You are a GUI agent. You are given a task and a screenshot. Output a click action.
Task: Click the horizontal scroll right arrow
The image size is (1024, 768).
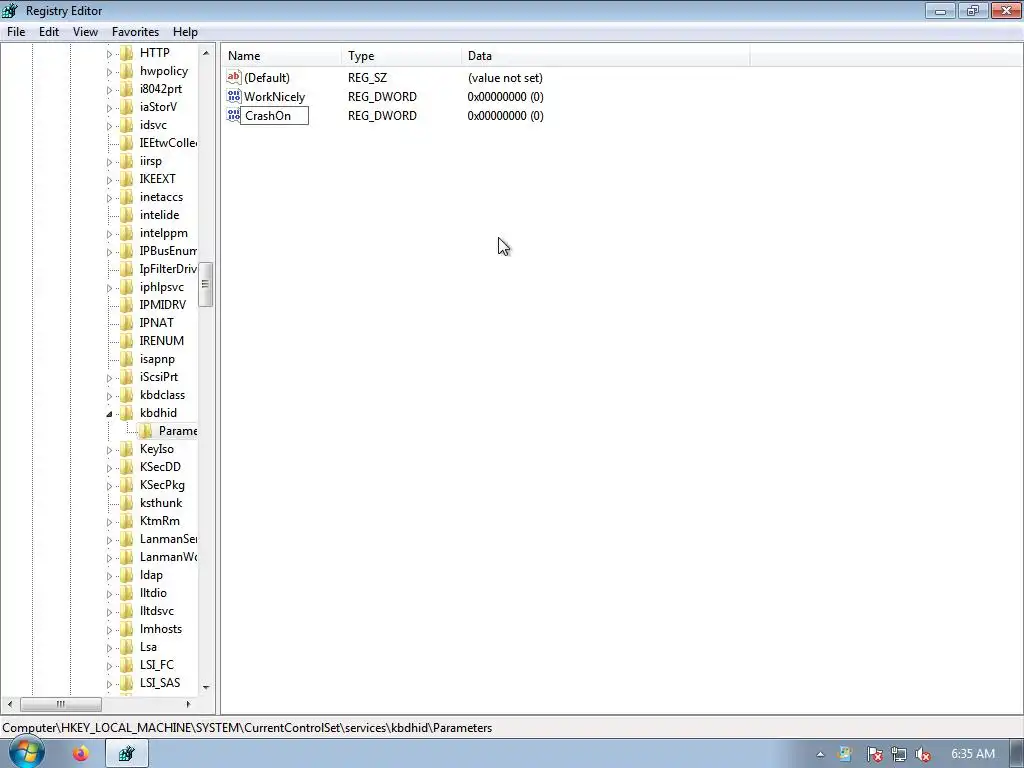click(x=189, y=704)
